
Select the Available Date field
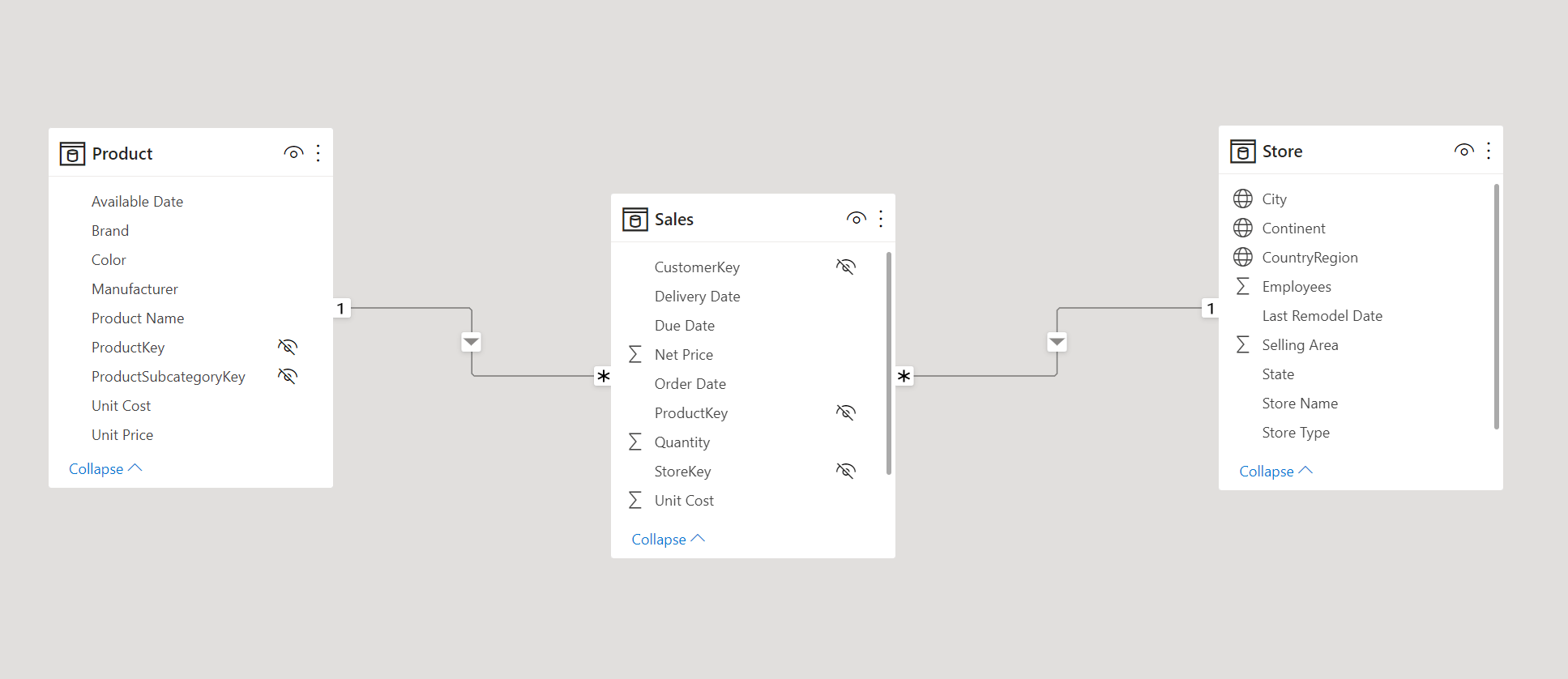click(137, 202)
